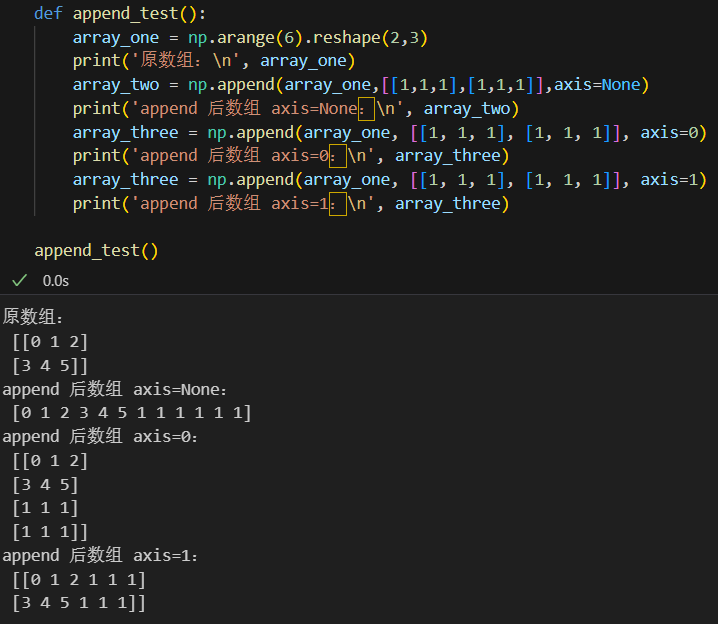
Task: Click the print line with 'axis=0:' string
Action: [291, 156]
